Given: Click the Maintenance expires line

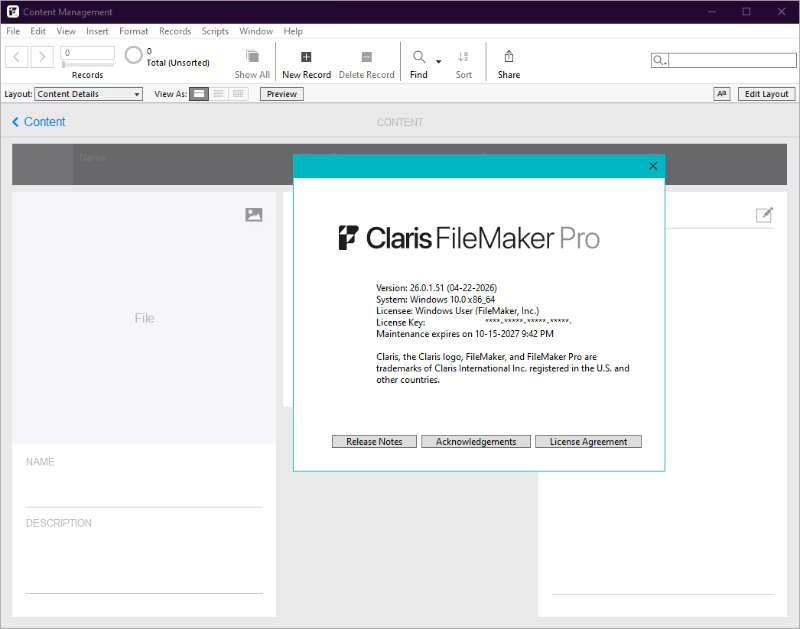Looking at the screenshot, I should tap(464, 334).
